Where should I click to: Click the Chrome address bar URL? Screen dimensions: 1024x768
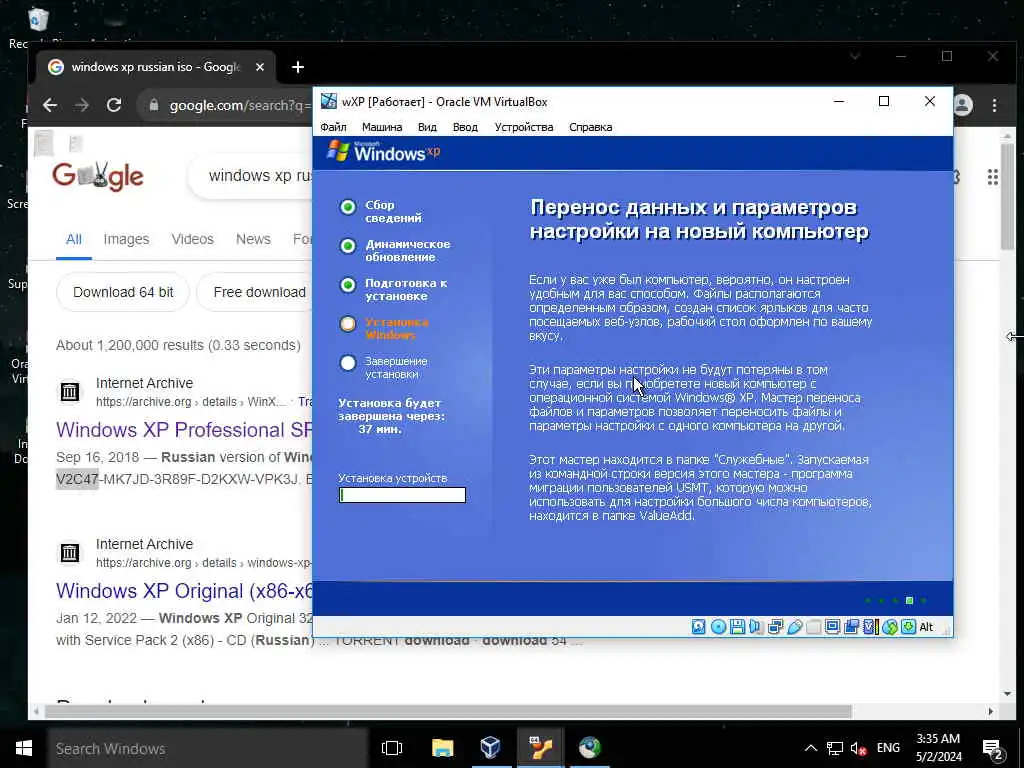240,105
